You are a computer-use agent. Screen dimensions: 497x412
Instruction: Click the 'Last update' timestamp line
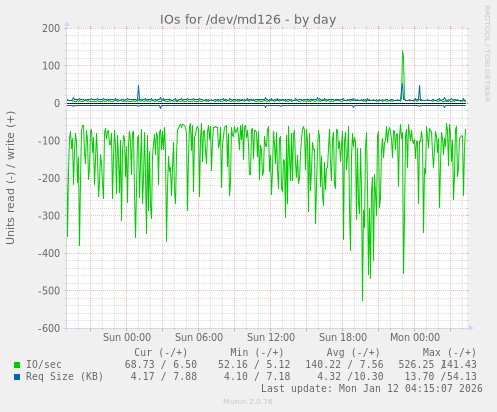(x=372, y=389)
